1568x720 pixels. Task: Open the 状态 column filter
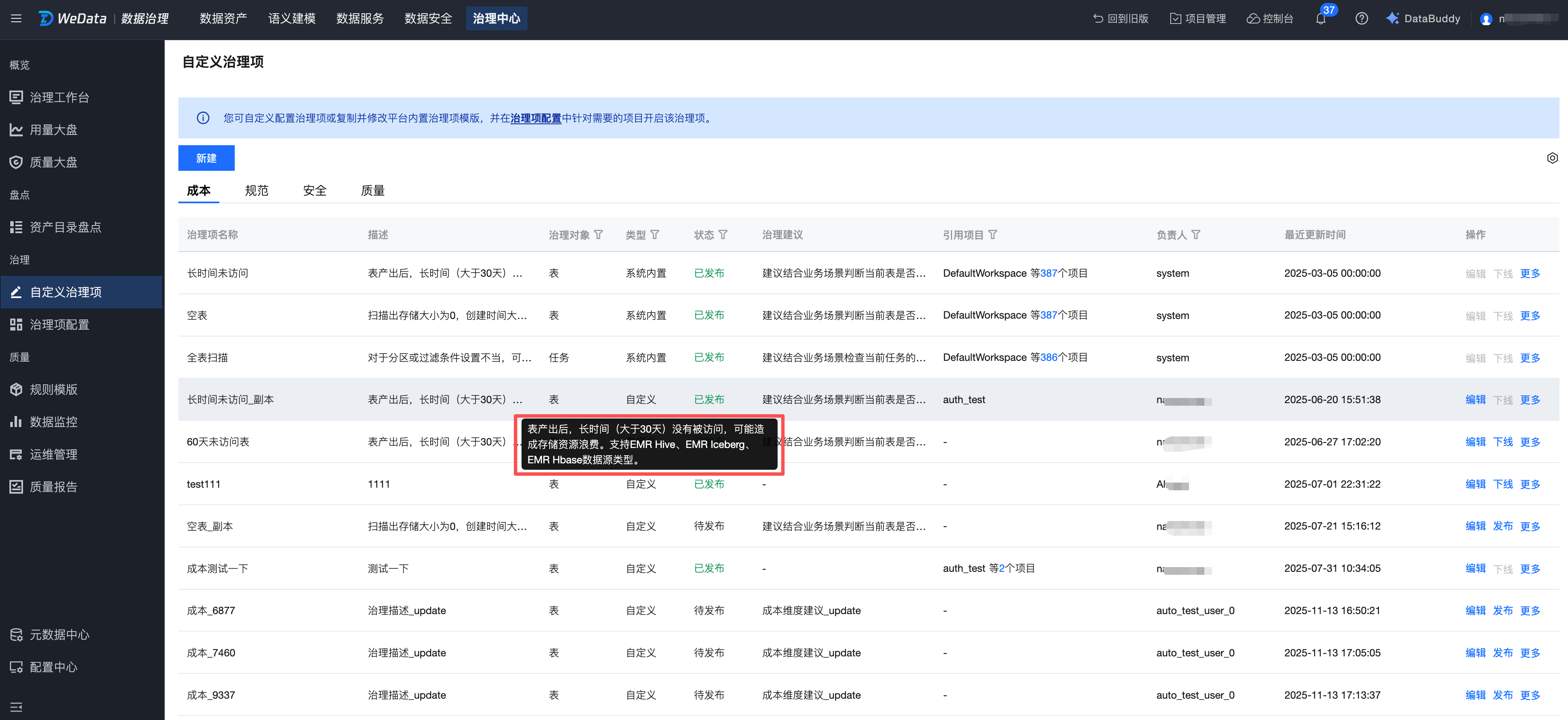point(723,234)
